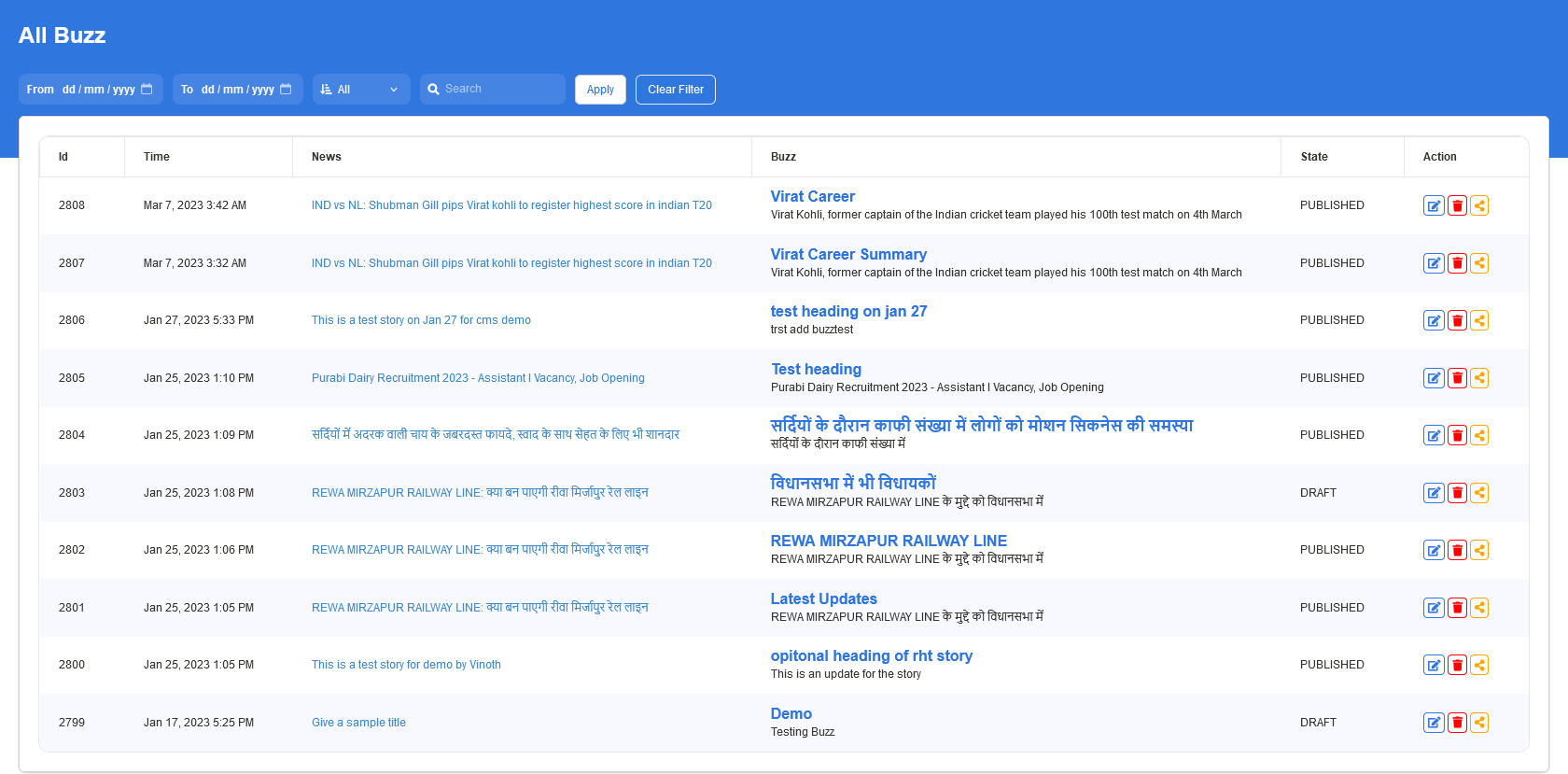Open the From date calendar picker

point(147,90)
